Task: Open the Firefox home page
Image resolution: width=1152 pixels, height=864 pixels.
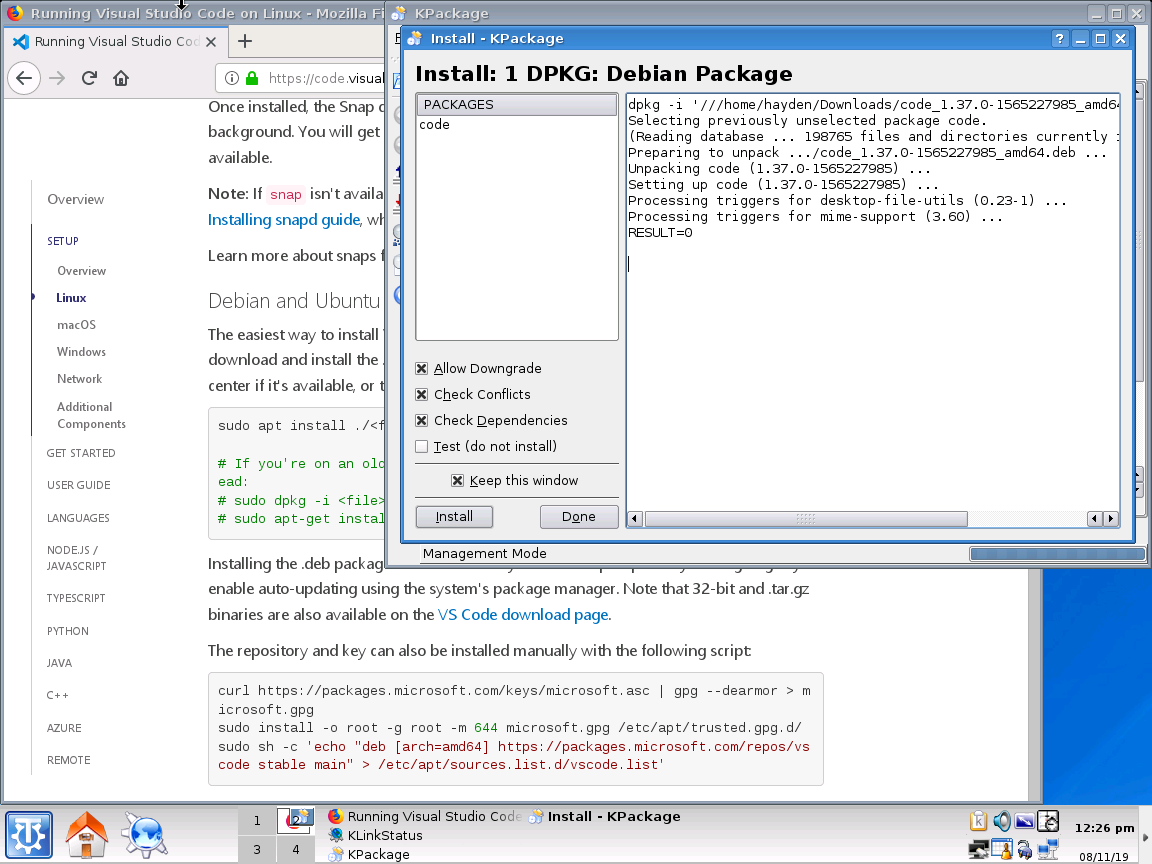Action: pyautogui.click(x=121, y=78)
